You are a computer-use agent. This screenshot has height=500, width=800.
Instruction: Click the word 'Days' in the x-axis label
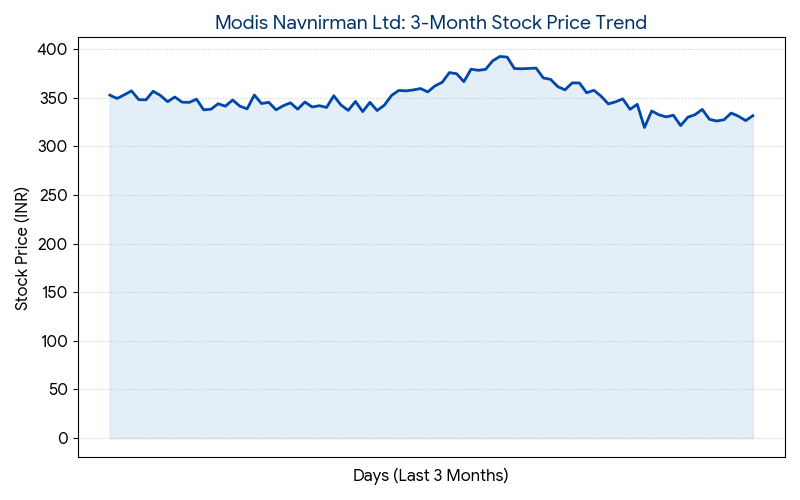370,475
